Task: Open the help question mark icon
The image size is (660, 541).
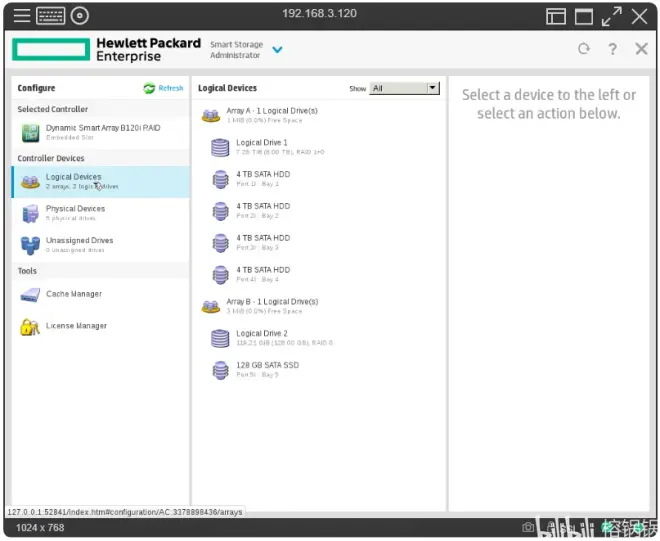Action: [612, 49]
